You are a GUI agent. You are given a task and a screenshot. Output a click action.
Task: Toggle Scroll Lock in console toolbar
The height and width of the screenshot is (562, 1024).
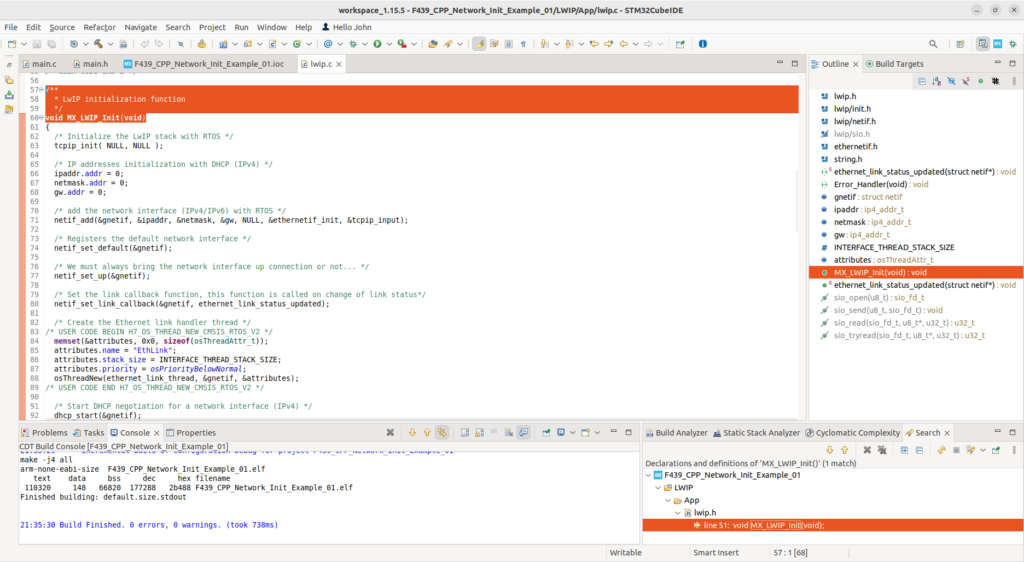pyautogui.click(x=479, y=432)
